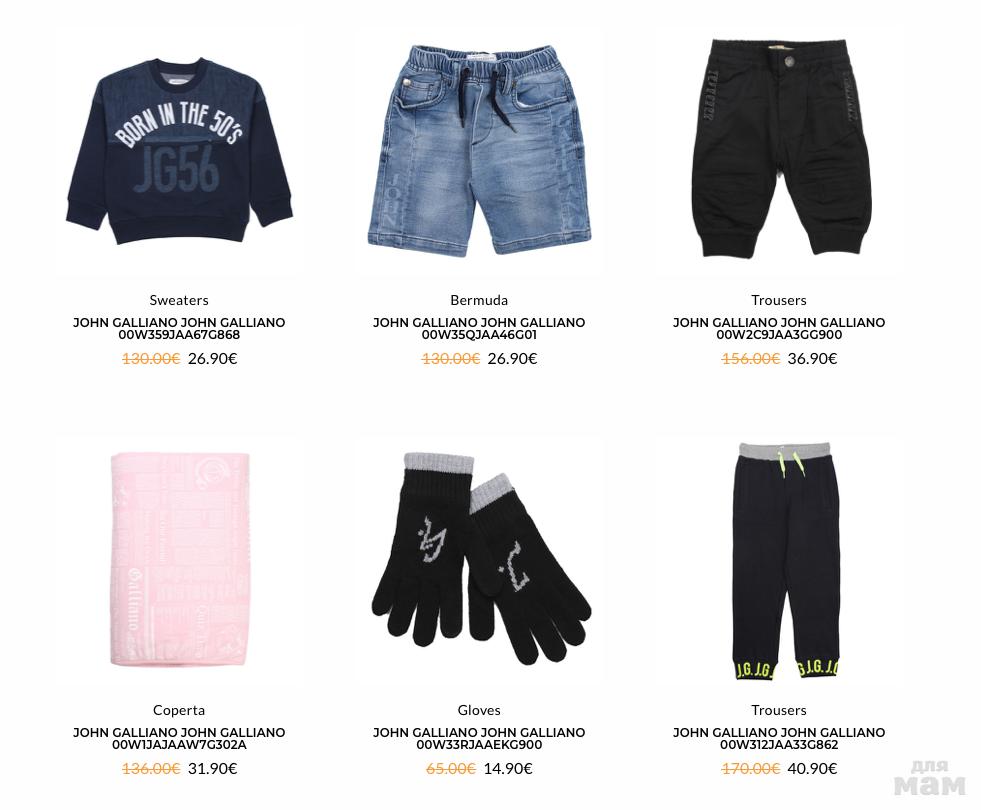The width and height of the screenshot is (981, 810).
Task: Open product title 00W1JAJAAW7G302A
Action: tap(179, 739)
